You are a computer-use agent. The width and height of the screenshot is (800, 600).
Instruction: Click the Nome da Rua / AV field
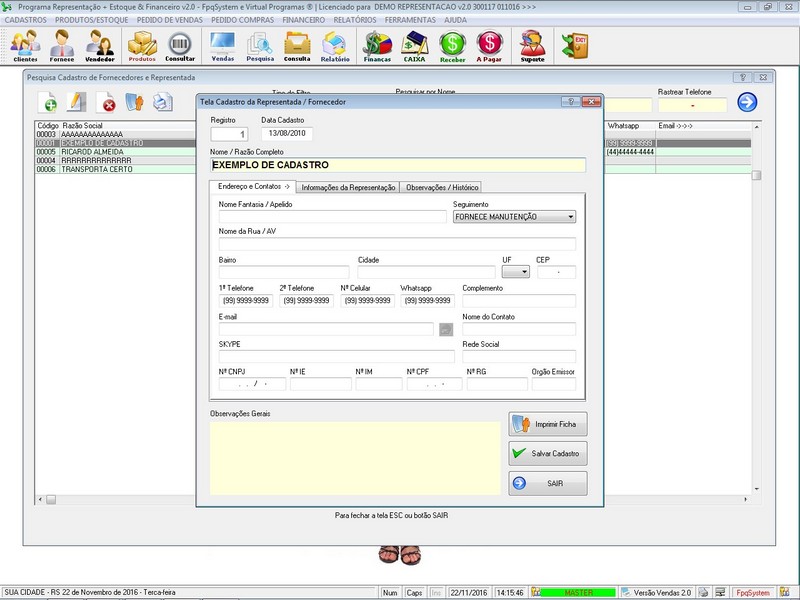(397, 244)
